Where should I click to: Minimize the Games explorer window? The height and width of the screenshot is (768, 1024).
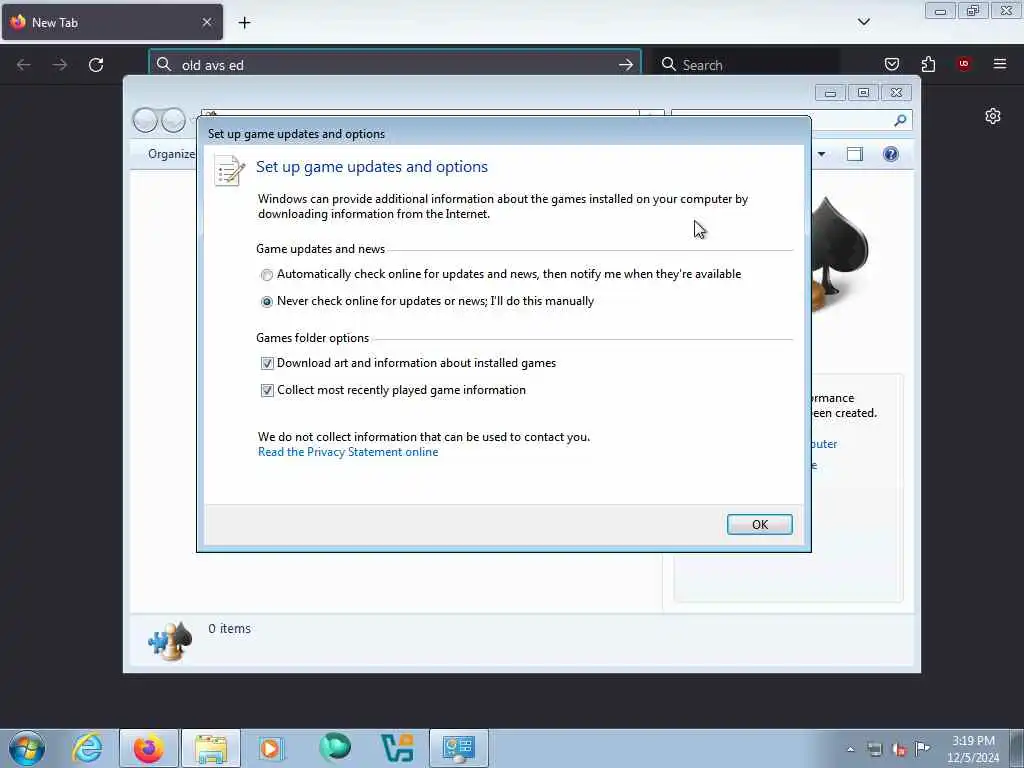tap(830, 93)
